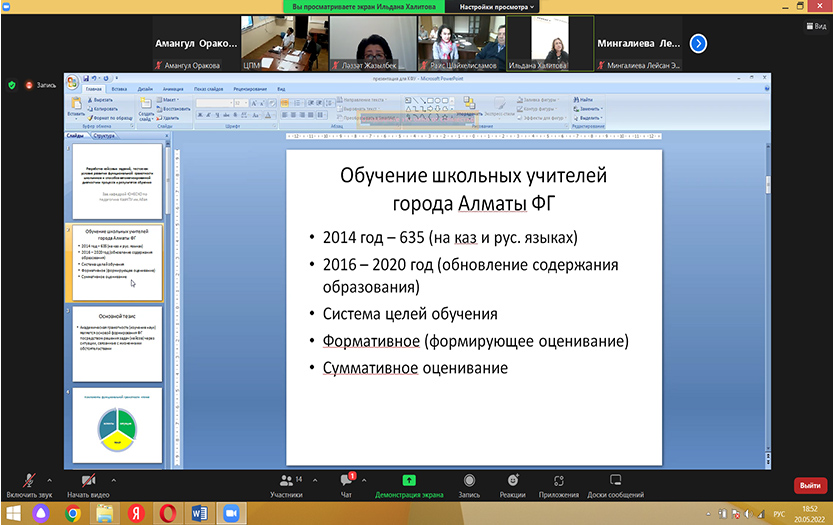Screen dimensions: 833x525
Task: Open the Участники participants panel
Action: [286, 485]
